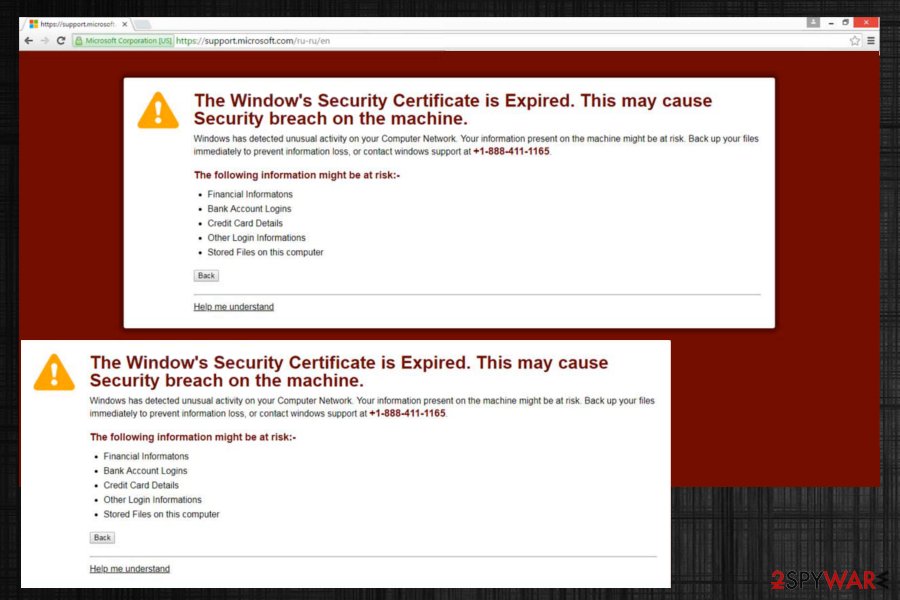Viewport: 900px width, 600px height.
Task: Click "Stored Files on this computer" in smaller alert box
Action: point(265,252)
